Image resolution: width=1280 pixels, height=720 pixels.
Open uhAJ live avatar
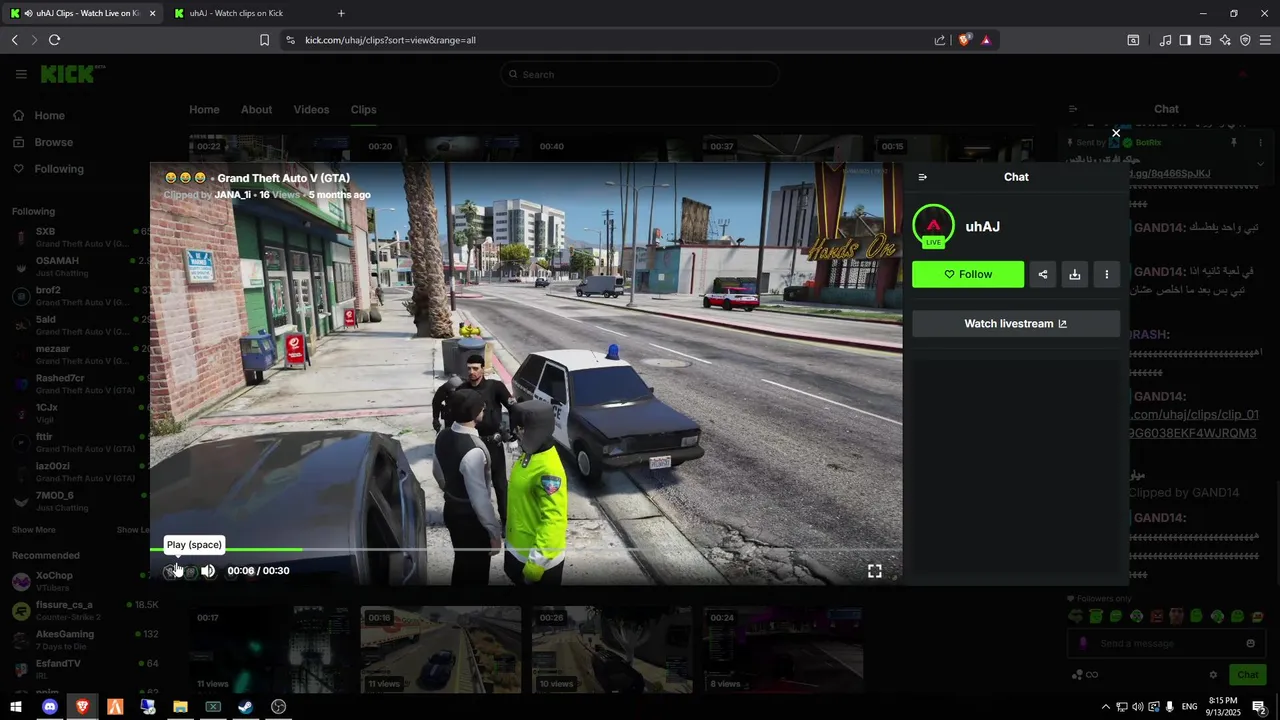(x=933, y=226)
